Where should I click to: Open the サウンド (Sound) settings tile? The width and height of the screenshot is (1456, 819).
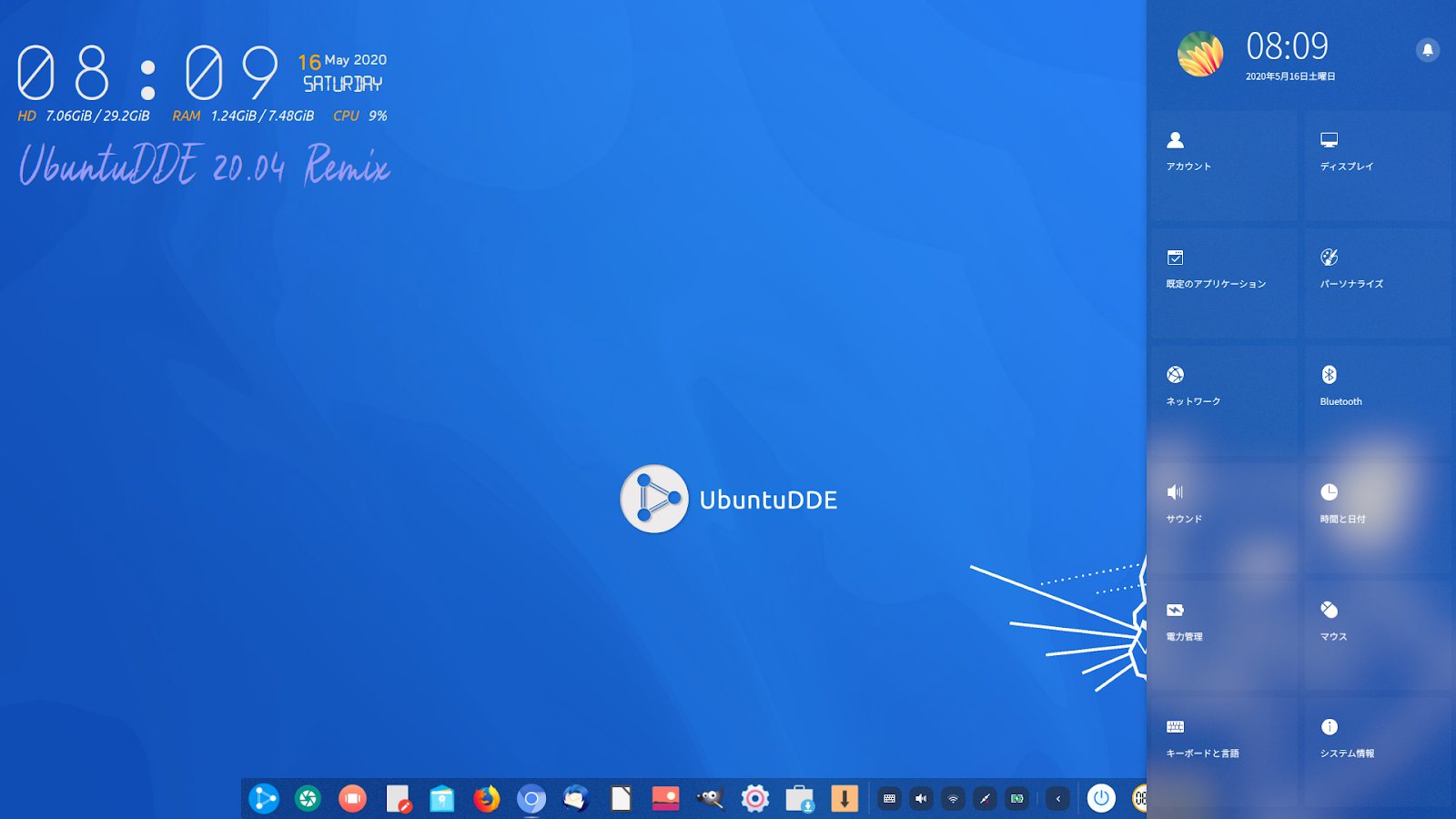1224,518
